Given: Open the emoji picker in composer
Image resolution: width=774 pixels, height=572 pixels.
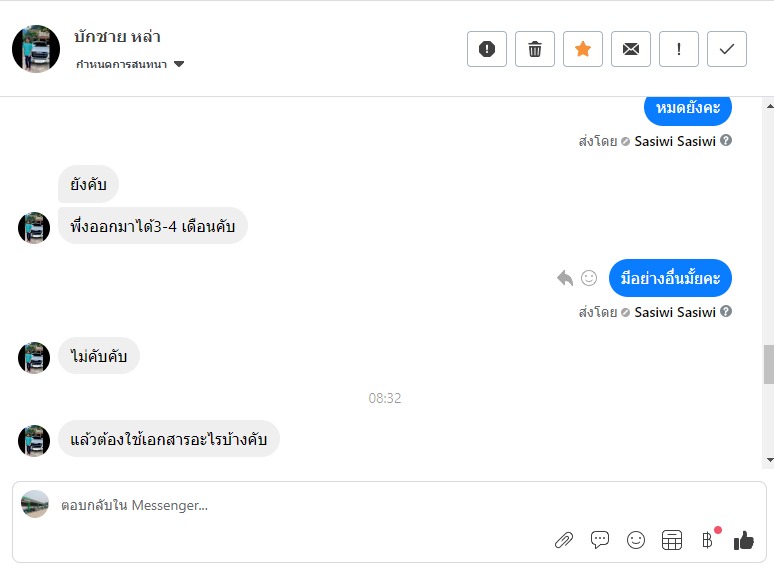Looking at the screenshot, I should (636, 540).
